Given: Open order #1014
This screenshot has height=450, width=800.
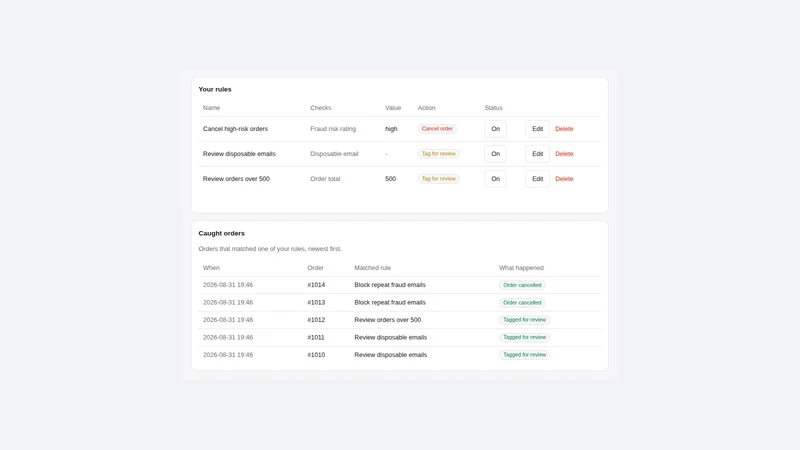Looking at the screenshot, I should coord(316,285).
